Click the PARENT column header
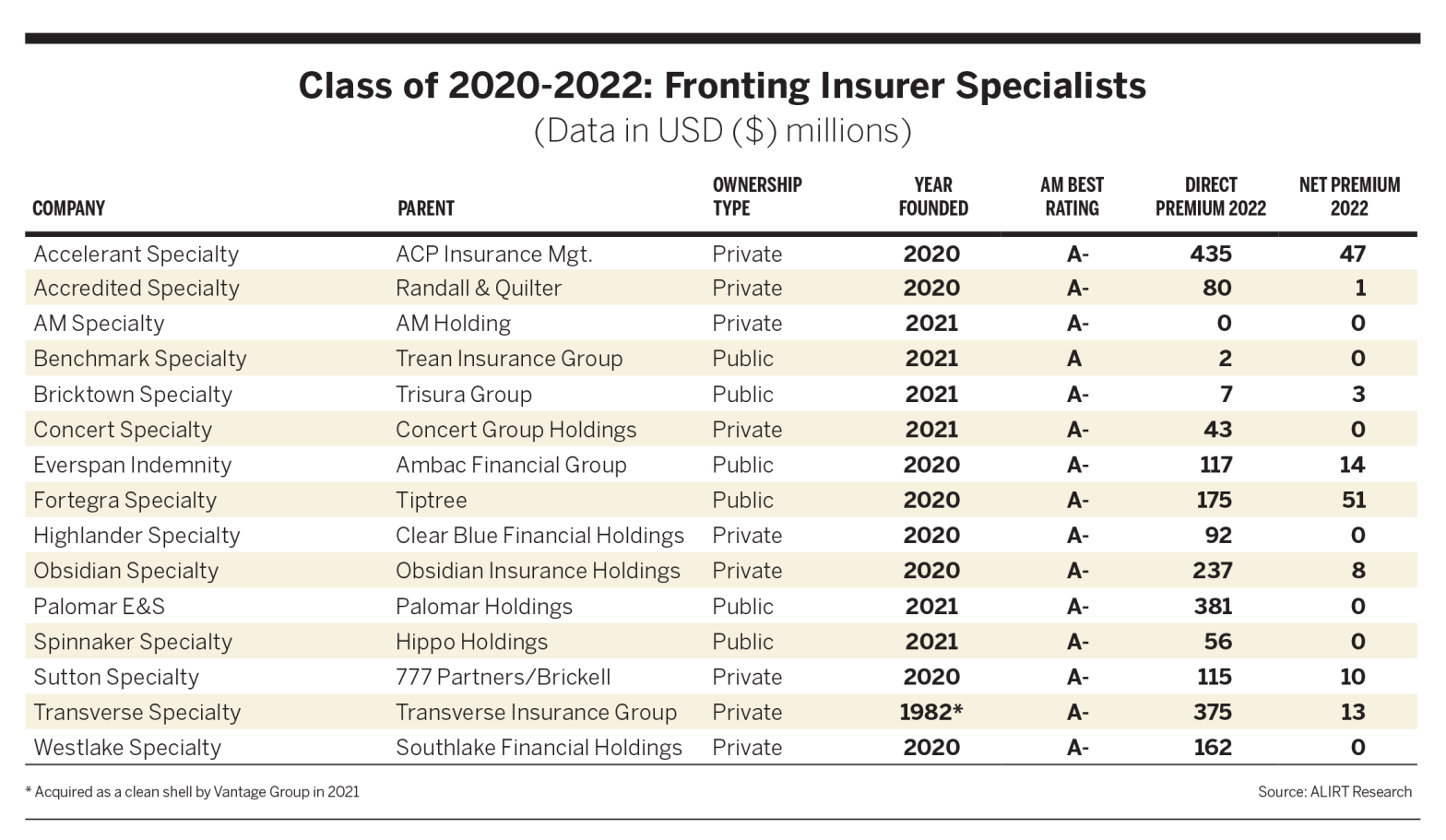 point(425,208)
